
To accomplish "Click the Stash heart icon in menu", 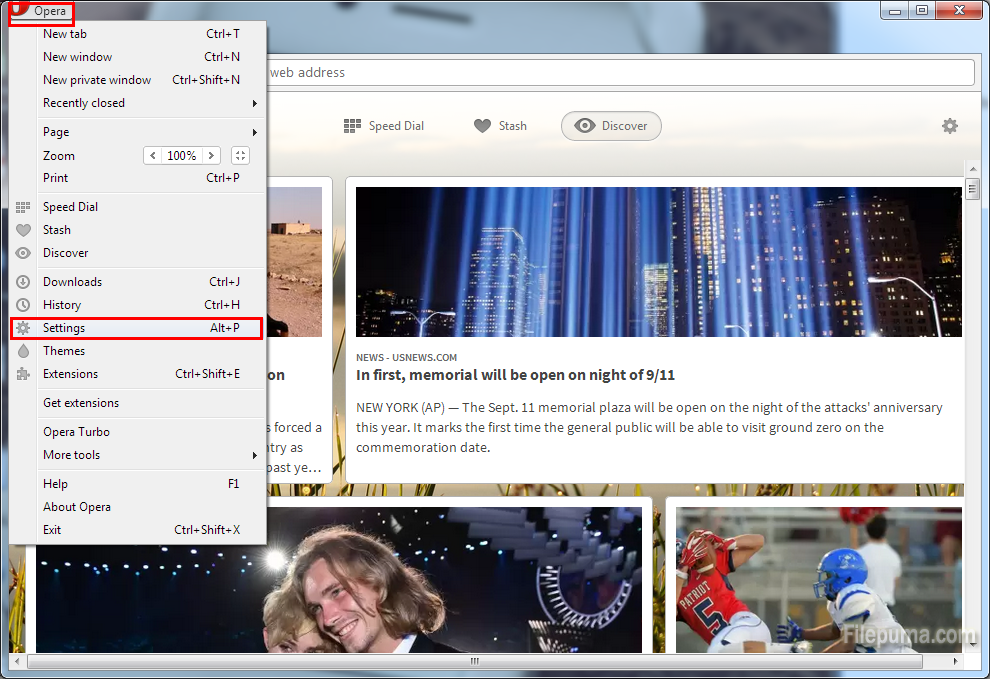I will tap(23, 230).
